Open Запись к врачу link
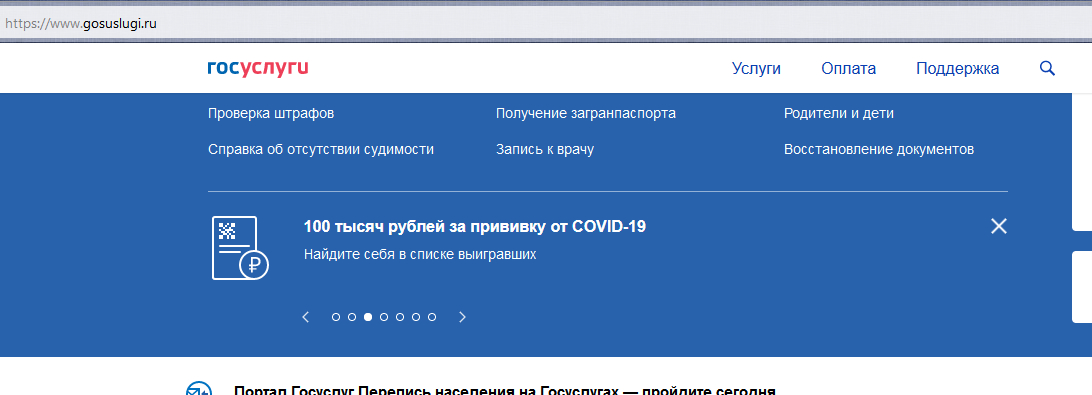The width and height of the screenshot is (1092, 395). pos(545,149)
